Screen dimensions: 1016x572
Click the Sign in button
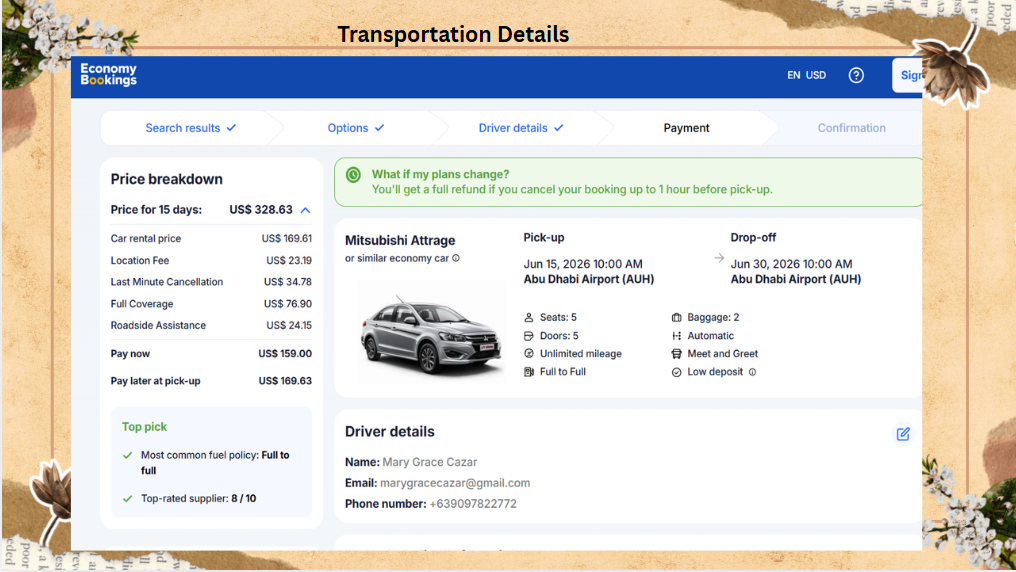coord(907,75)
